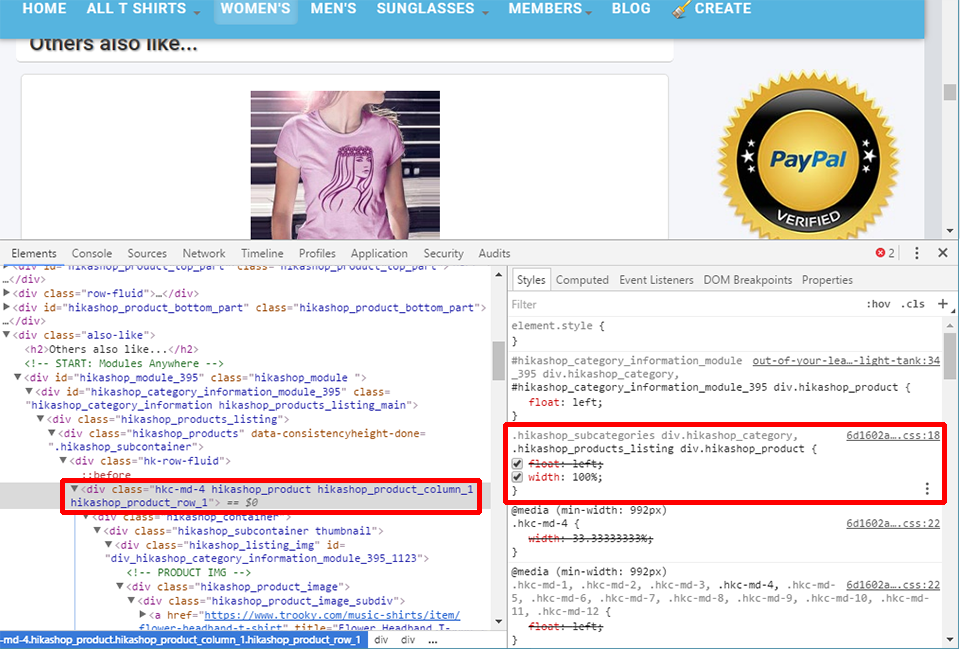Switch to the Network tab
The height and width of the screenshot is (649, 960).
[x=204, y=254]
